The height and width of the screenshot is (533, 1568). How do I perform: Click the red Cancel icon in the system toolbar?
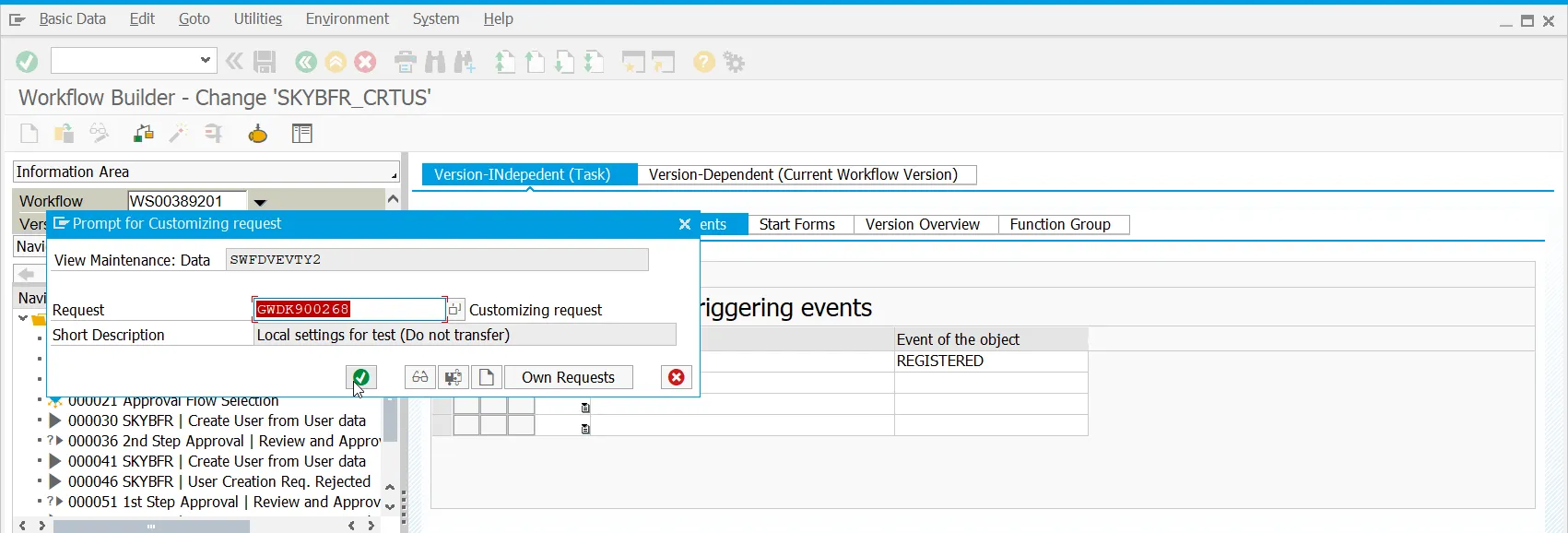(366, 62)
